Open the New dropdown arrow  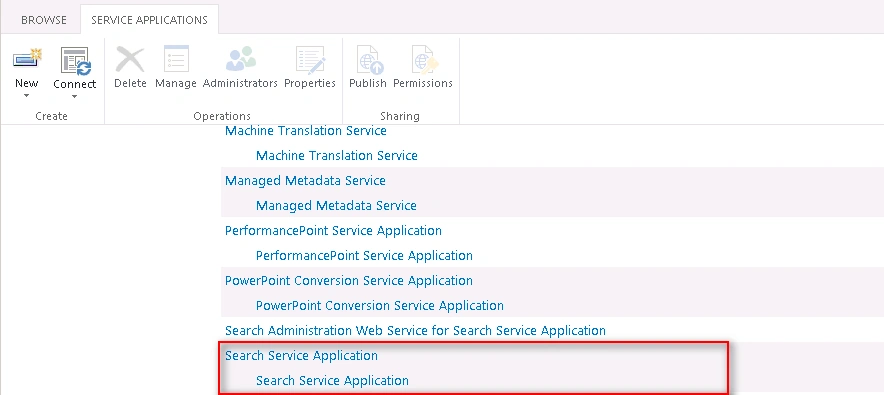[x=26, y=96]
